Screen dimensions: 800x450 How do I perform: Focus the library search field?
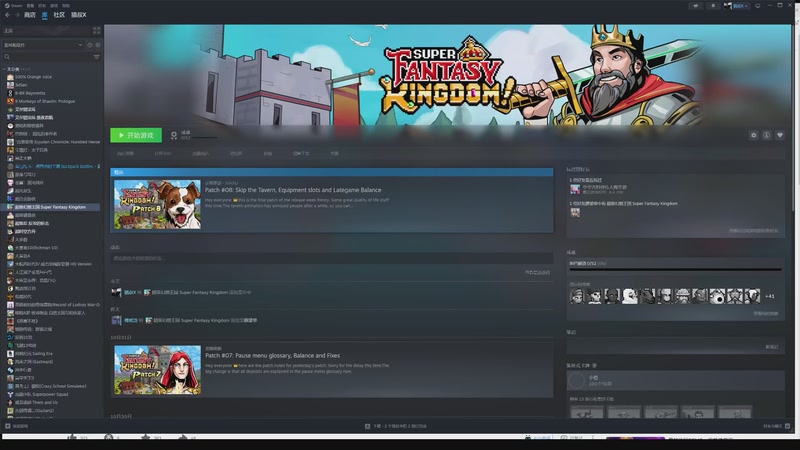(47, 57)
